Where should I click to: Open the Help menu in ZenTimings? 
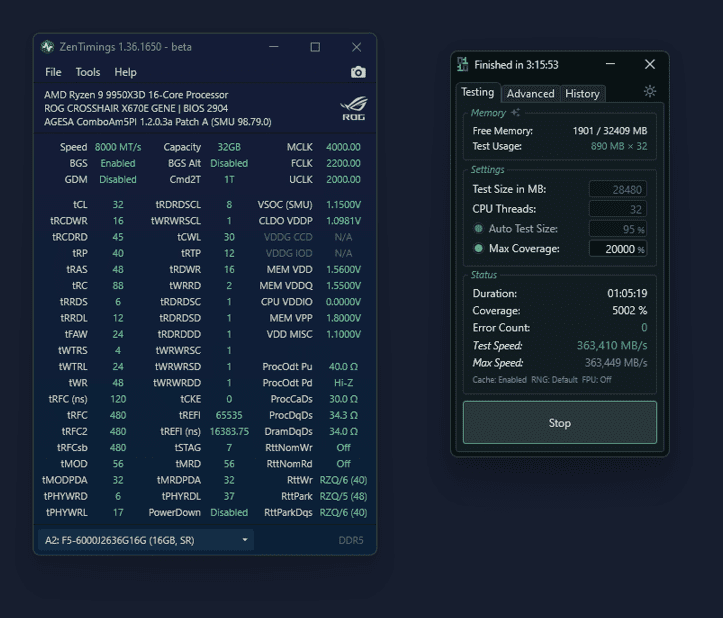point(125,72)
